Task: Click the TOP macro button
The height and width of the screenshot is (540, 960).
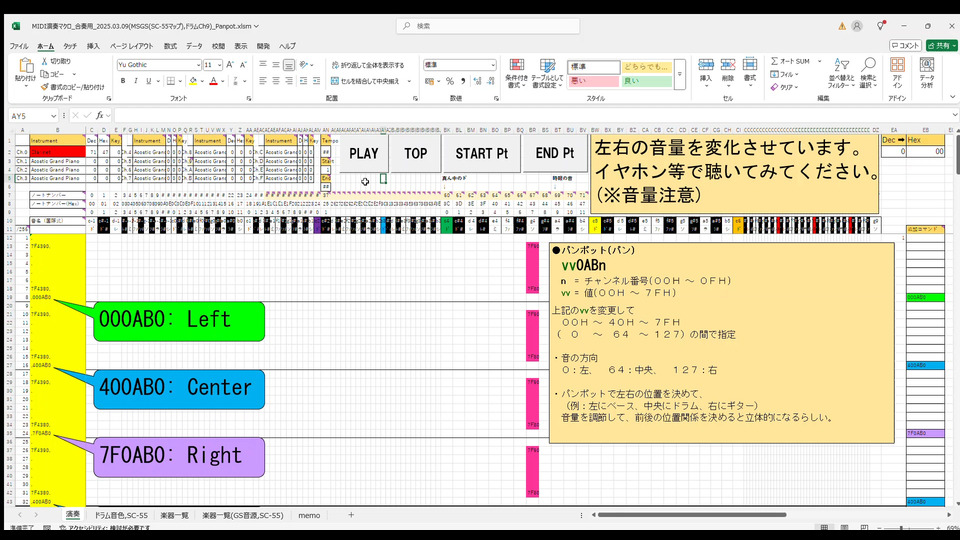Action: (416, 154)
